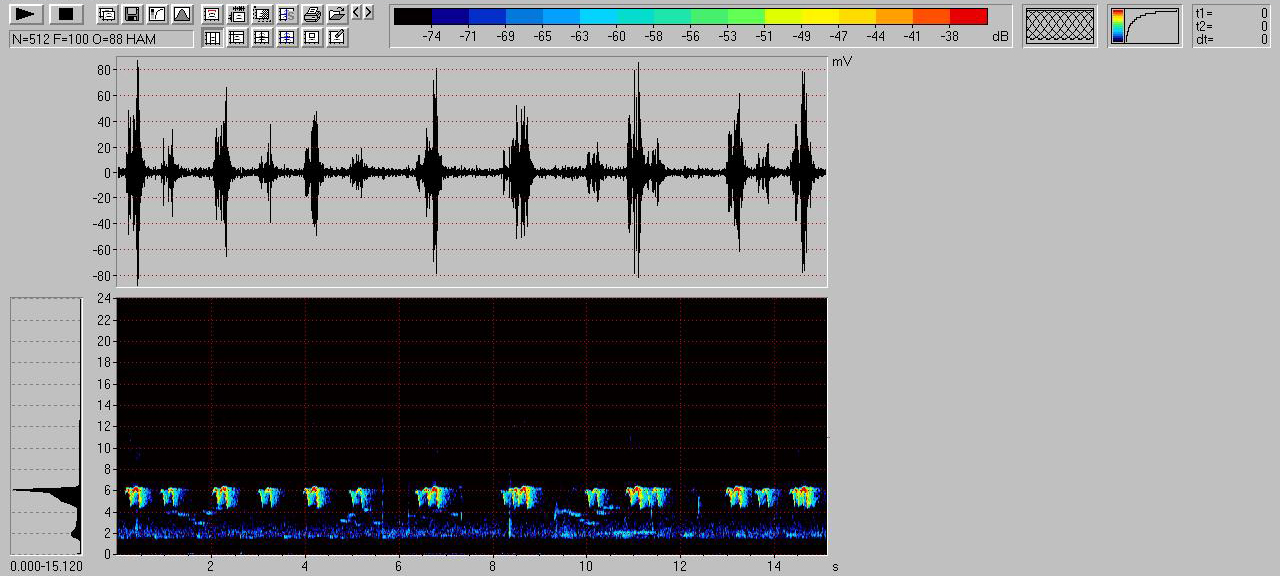Click the pencil edit icon
Screen dimensions: 1280x576
[x=337, y=38]
